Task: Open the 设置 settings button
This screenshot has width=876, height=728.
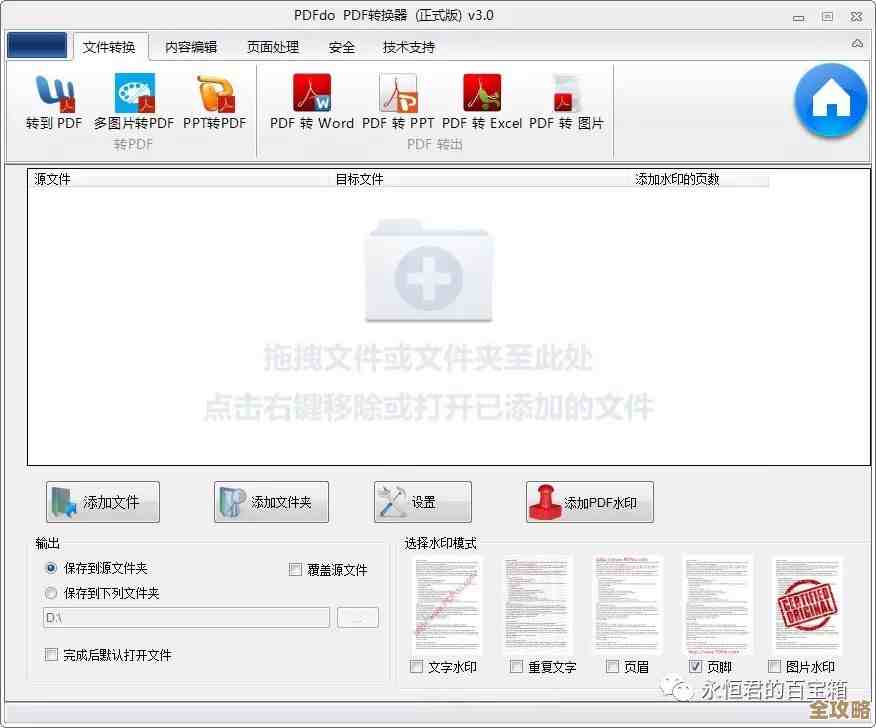Action: coord(422,502)
